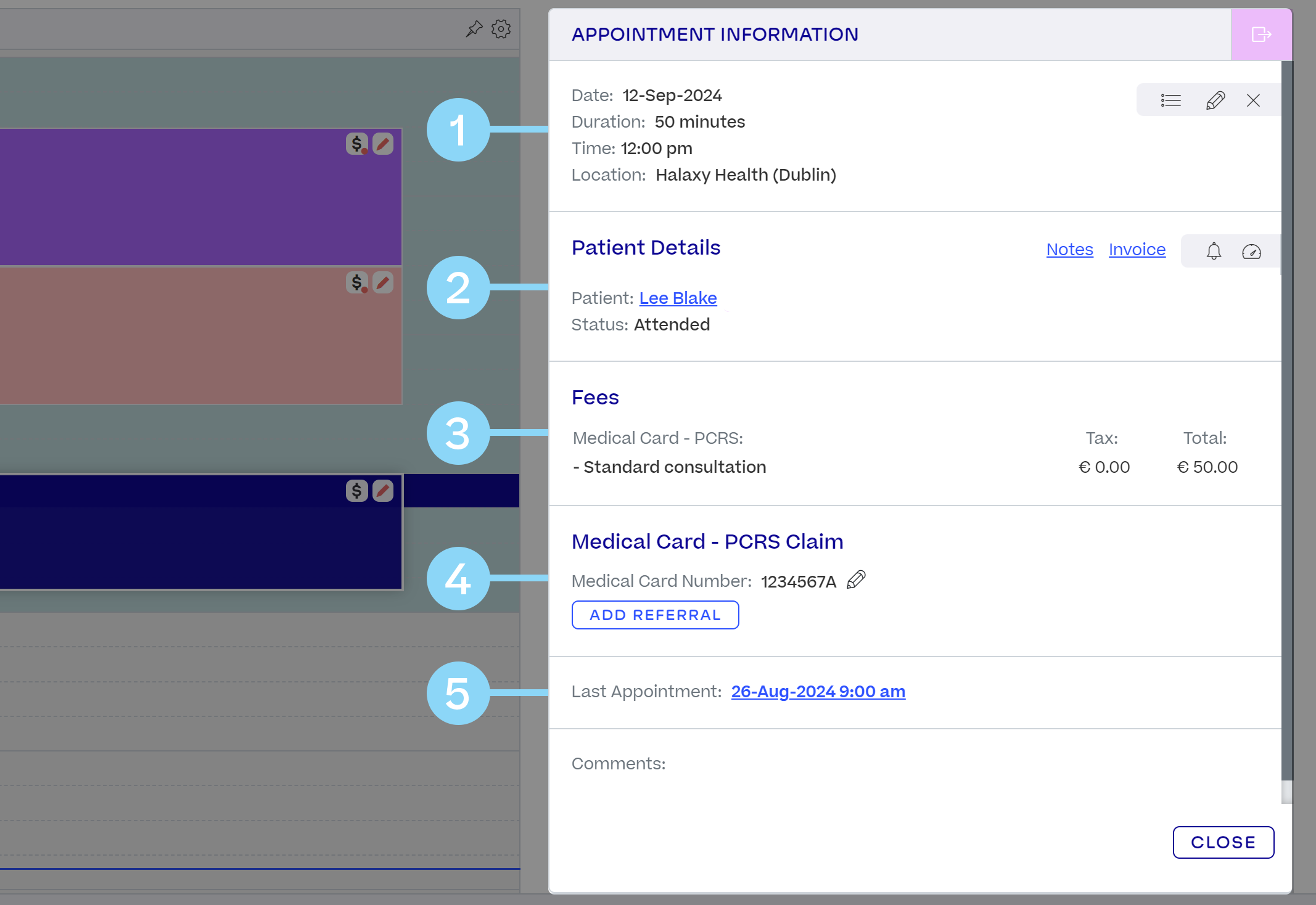Click the ADD REFERRAL button
Image resolution: width=1316 pixels, height=905 pixels.
click(x=655, y=615)
